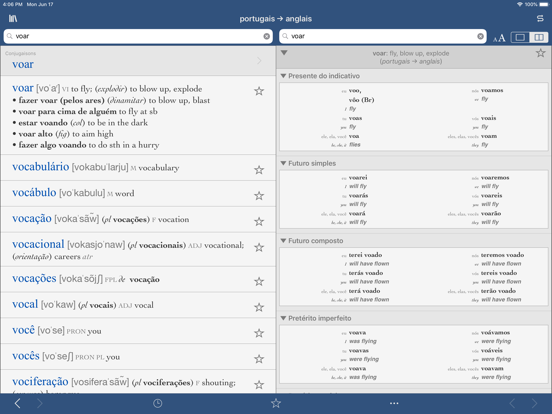The image size is (552, 414).
Task: Star the vociferação entry
Action: (259, 384)
